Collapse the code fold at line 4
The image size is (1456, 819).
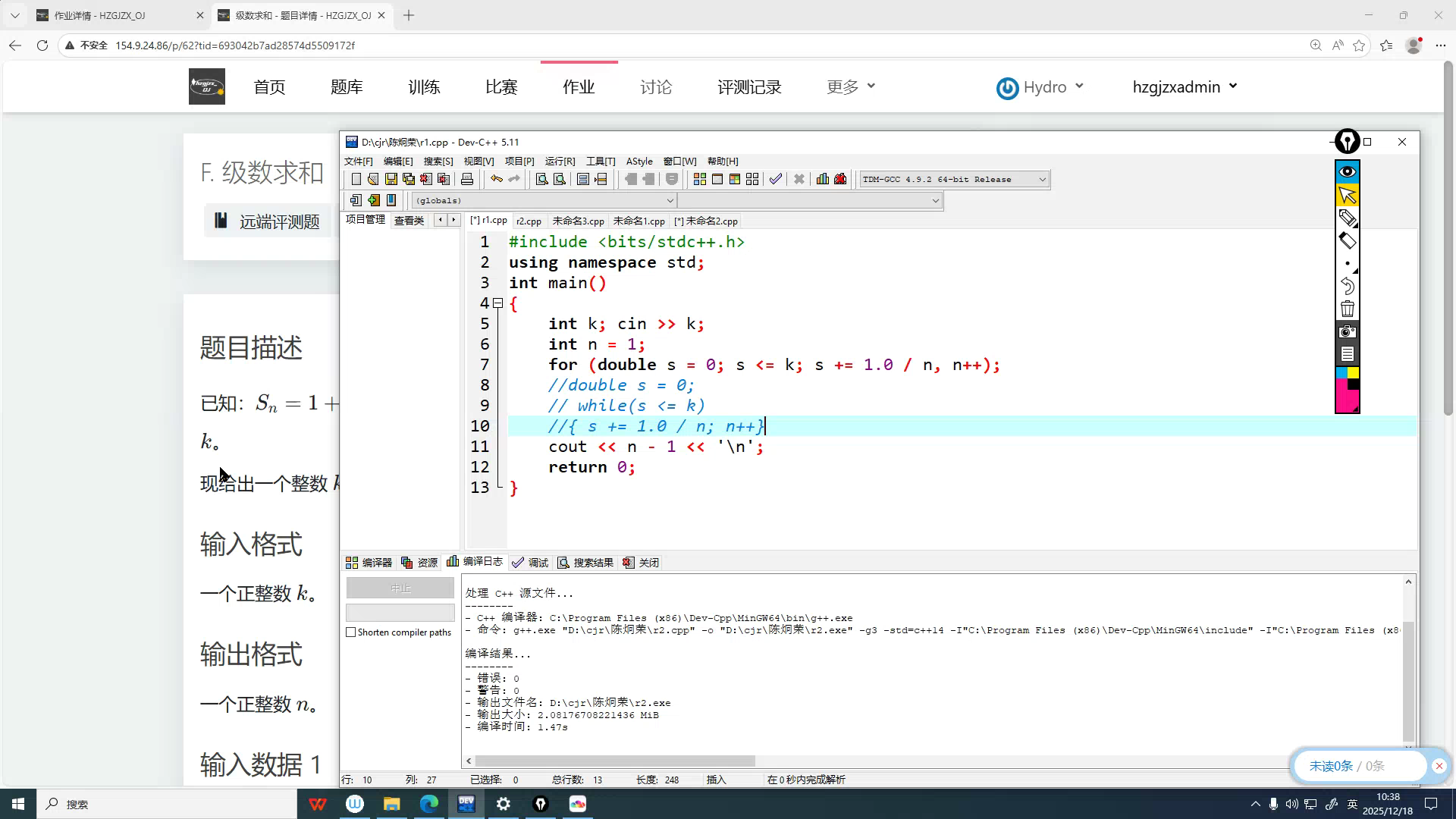498,303
